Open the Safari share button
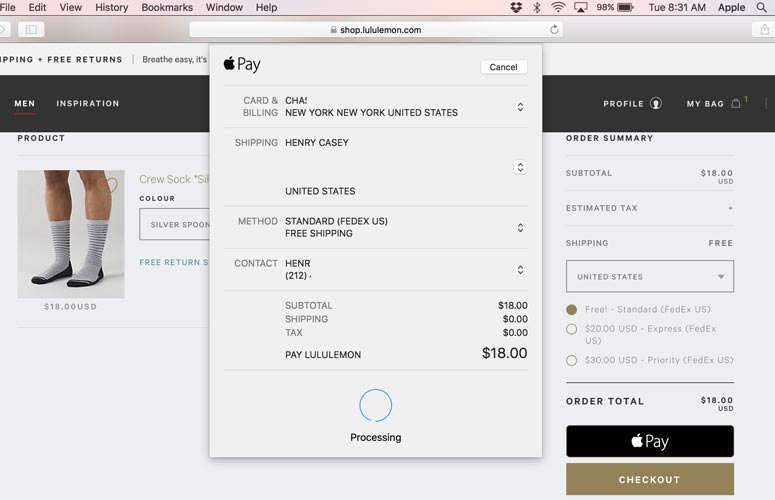 point(765,30)
